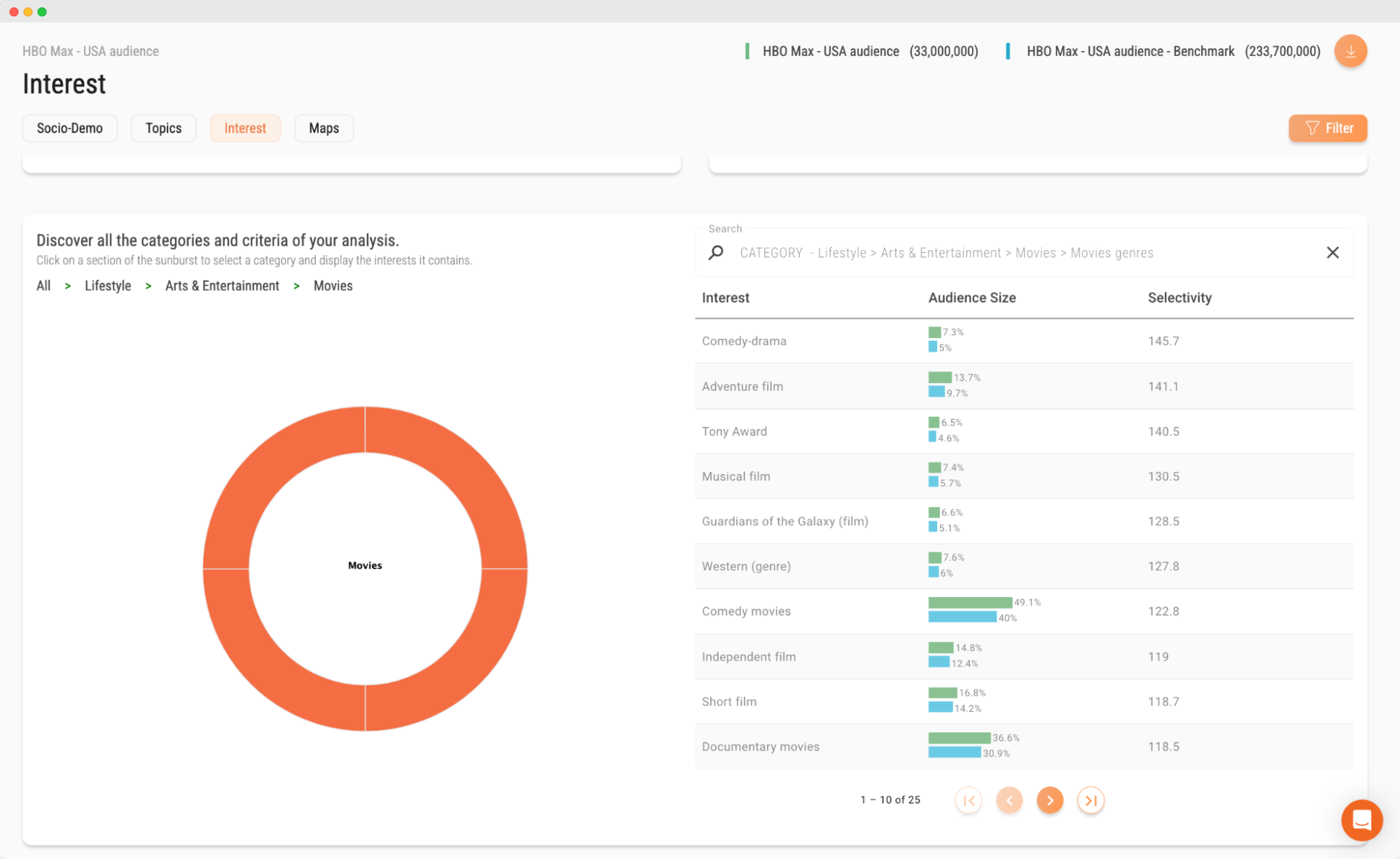This screenshot has width=1400, height=859.
Task: Click the Movies center of sunburst
Action: click(365, 566)
